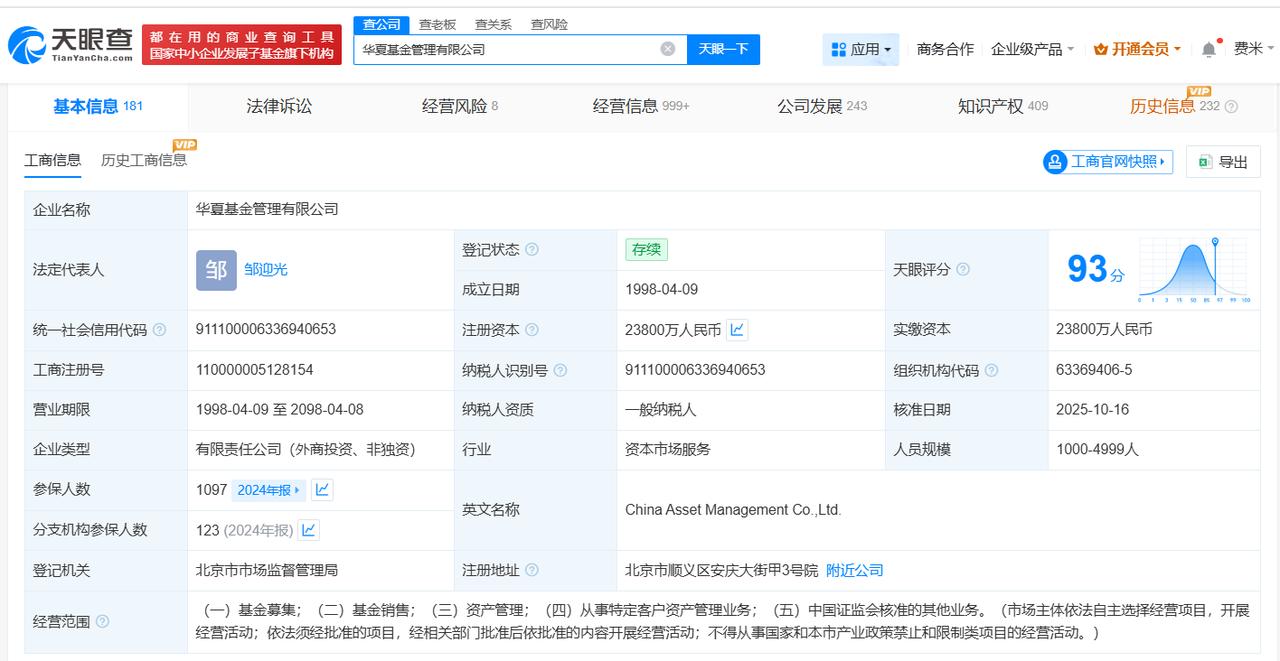
Task: Click the Excel icon on 导出 button
Action: click(1205, 162)
